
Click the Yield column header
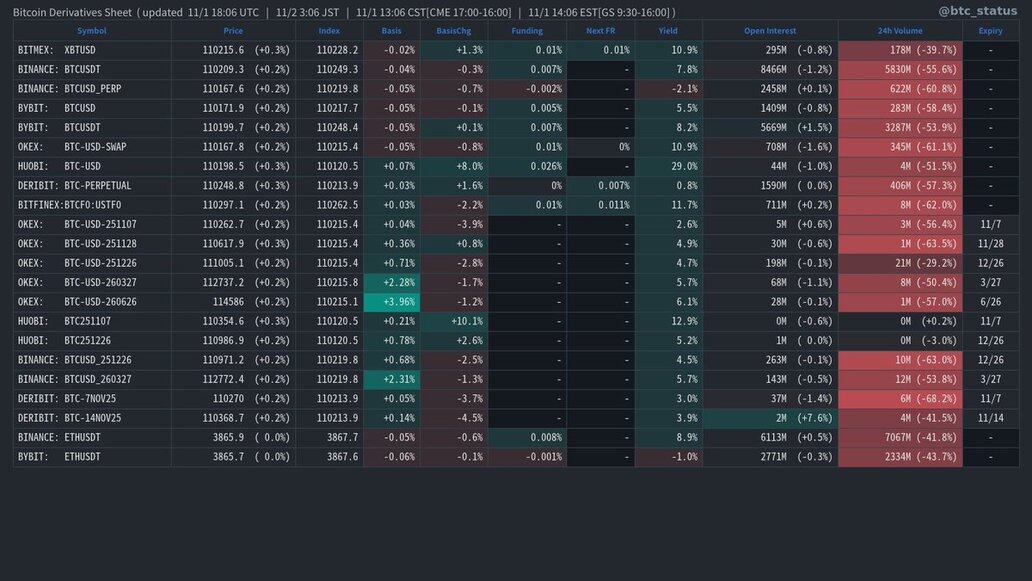[668, 31]
